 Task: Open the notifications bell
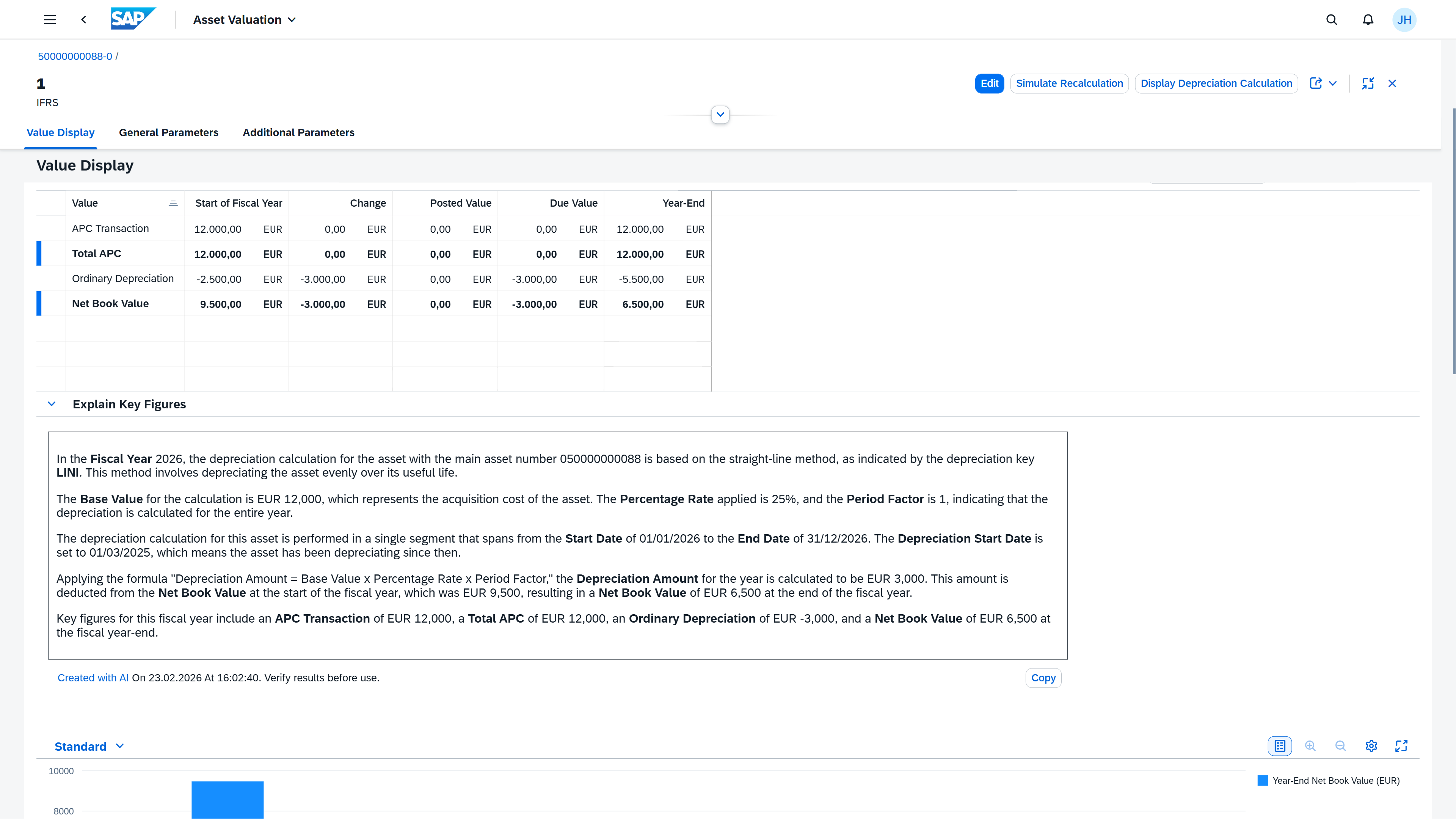(1368, 20)
